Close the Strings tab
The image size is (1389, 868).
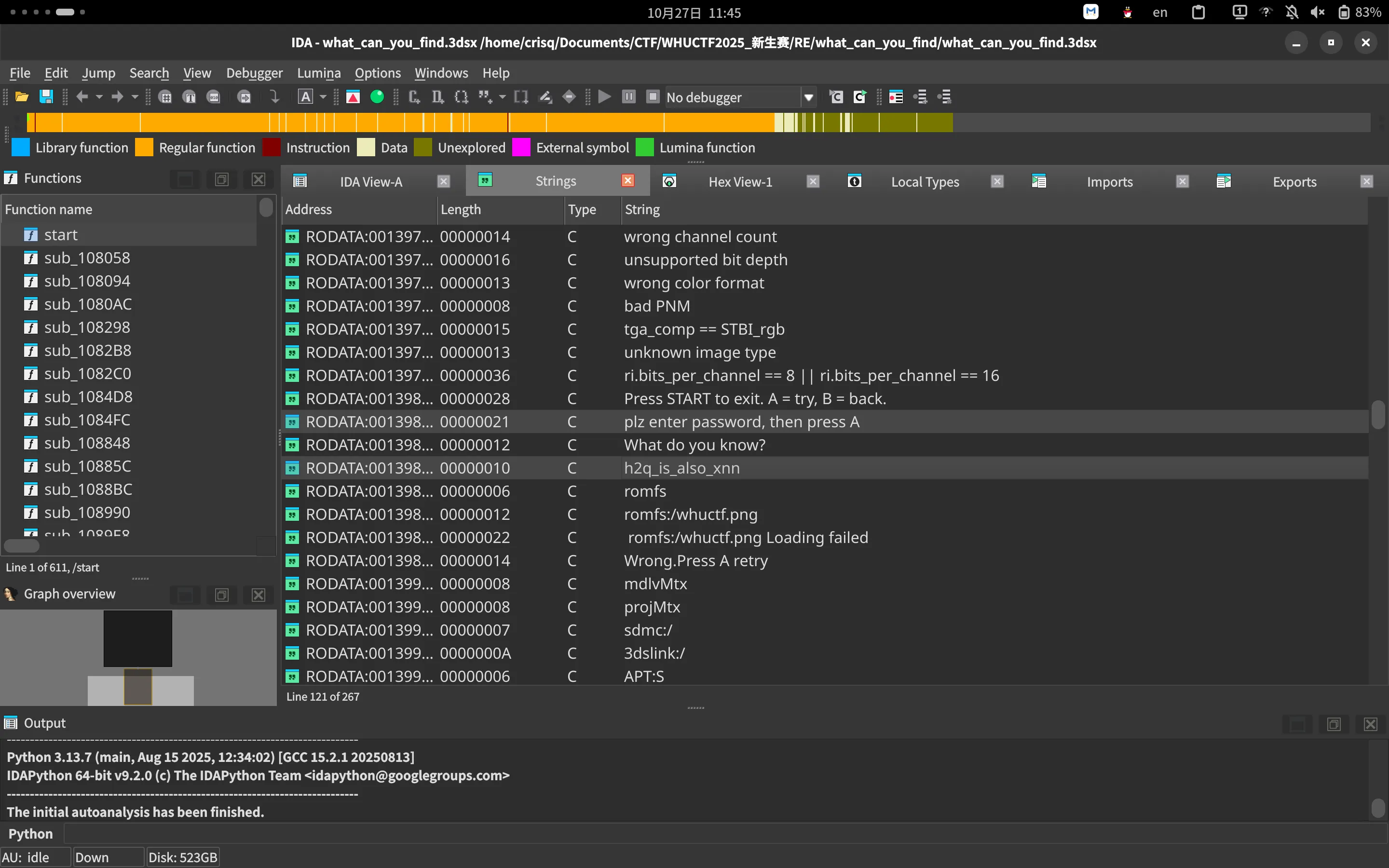(628, 181)
